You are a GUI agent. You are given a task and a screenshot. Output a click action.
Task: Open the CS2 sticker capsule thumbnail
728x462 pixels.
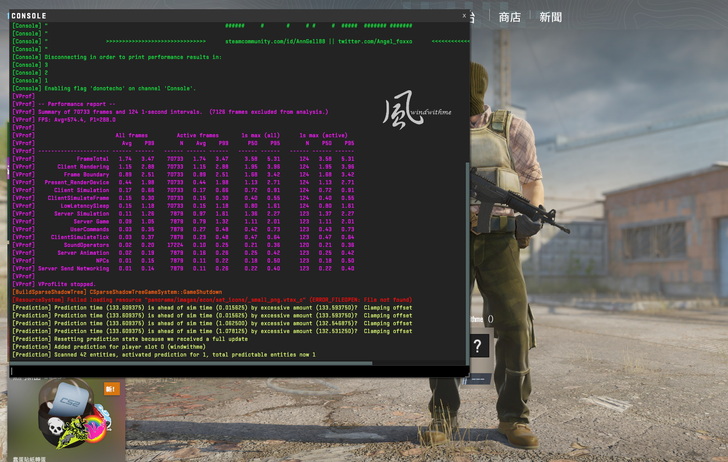tap(66, 416)
